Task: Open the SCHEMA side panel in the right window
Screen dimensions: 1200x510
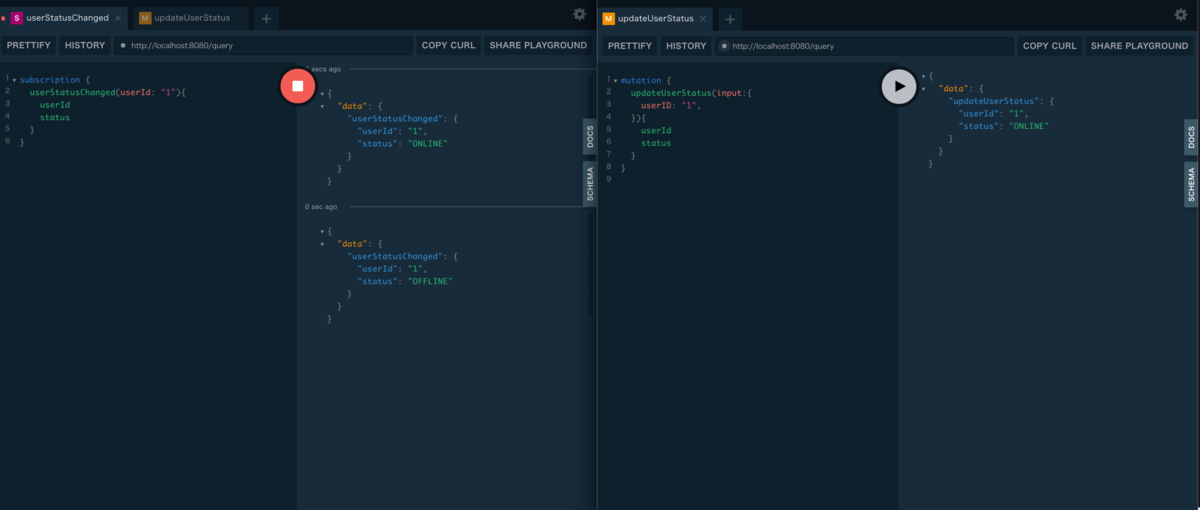Action: click(x=1191, y=184)
